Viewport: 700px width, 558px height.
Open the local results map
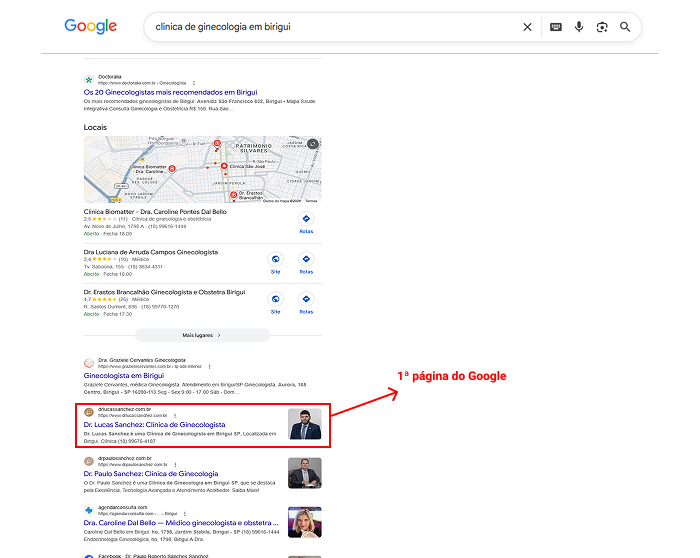(x=202, y=170)
